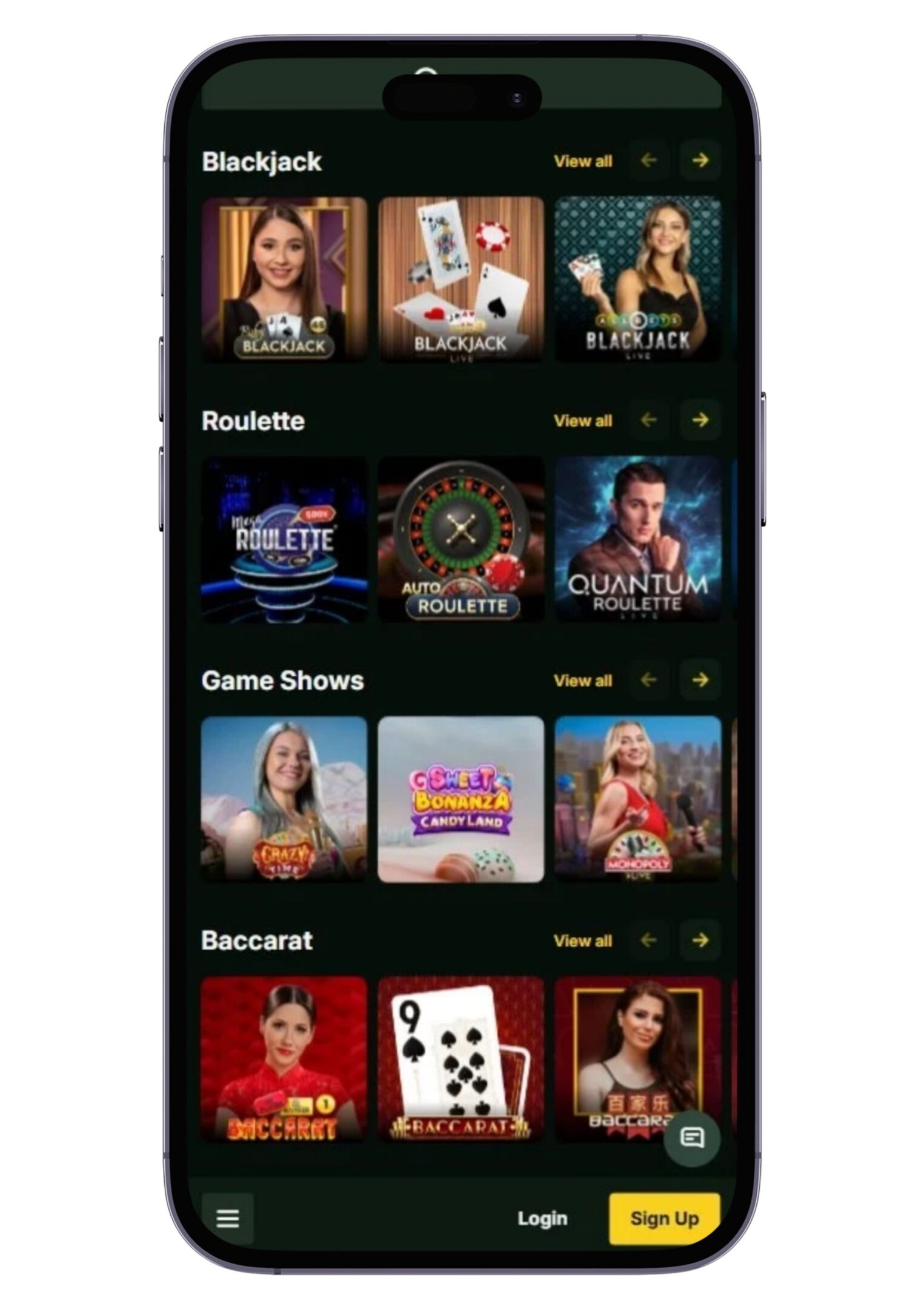Click the Game Shows right arrow
This screenshot has width=924, height=1309.
tap(700, 679)
